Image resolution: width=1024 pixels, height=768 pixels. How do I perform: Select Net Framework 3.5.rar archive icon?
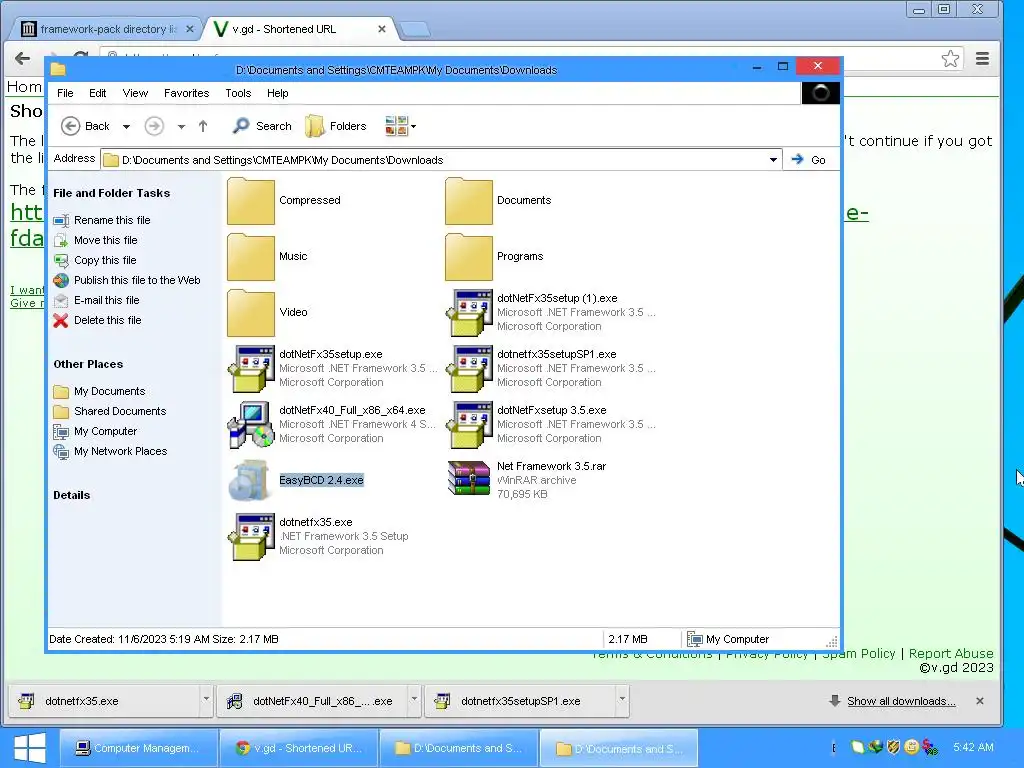click(x=469, y=479)
